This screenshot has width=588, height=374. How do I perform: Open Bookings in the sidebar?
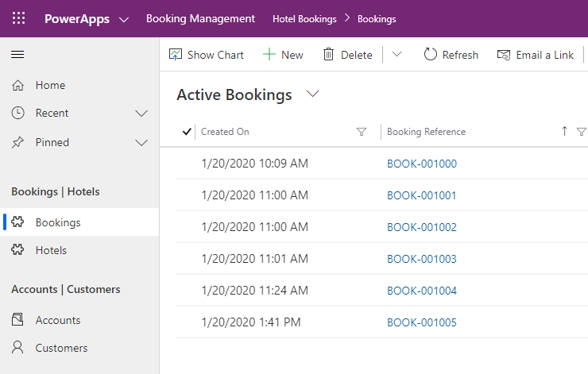[x=80, y=222]
